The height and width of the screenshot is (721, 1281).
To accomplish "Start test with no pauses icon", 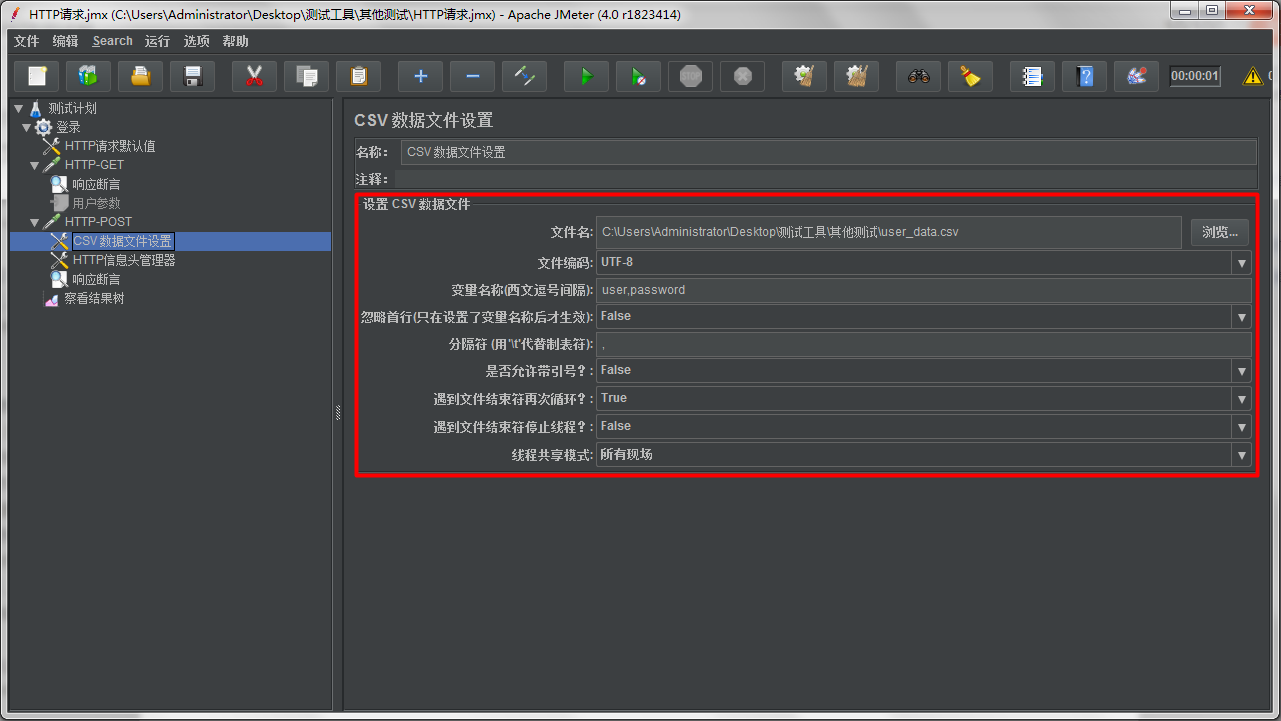I will [x=639, y=76].
